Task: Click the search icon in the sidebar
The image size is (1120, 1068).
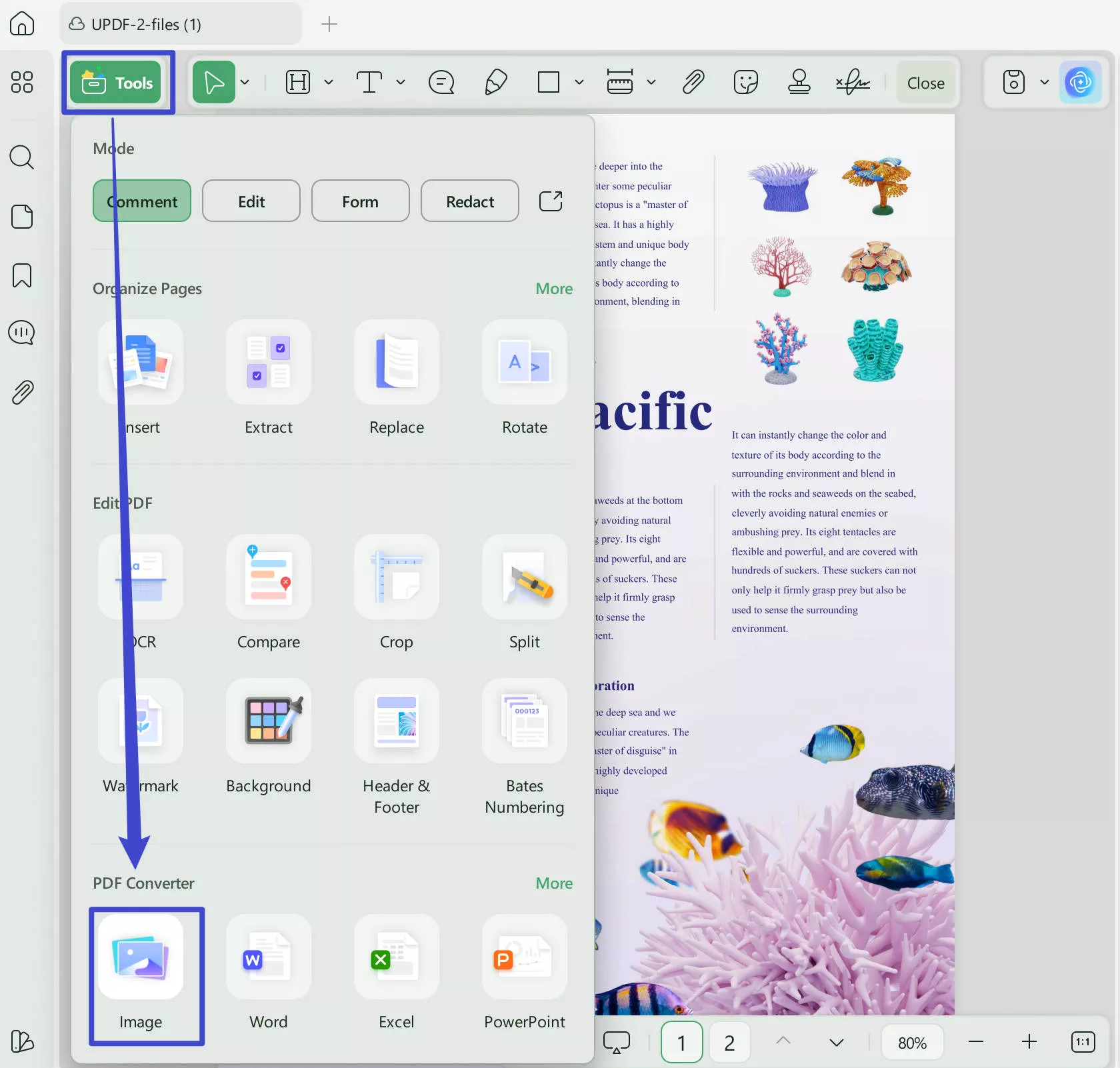Action: [22, 158]
